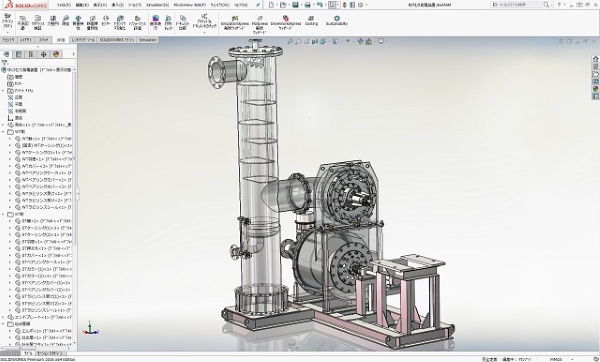The height and width of the screenshot is (362, 600).
Task: Open the DisplayManager color ball tab
Action: pyautogui.click(x=56, y=54)
